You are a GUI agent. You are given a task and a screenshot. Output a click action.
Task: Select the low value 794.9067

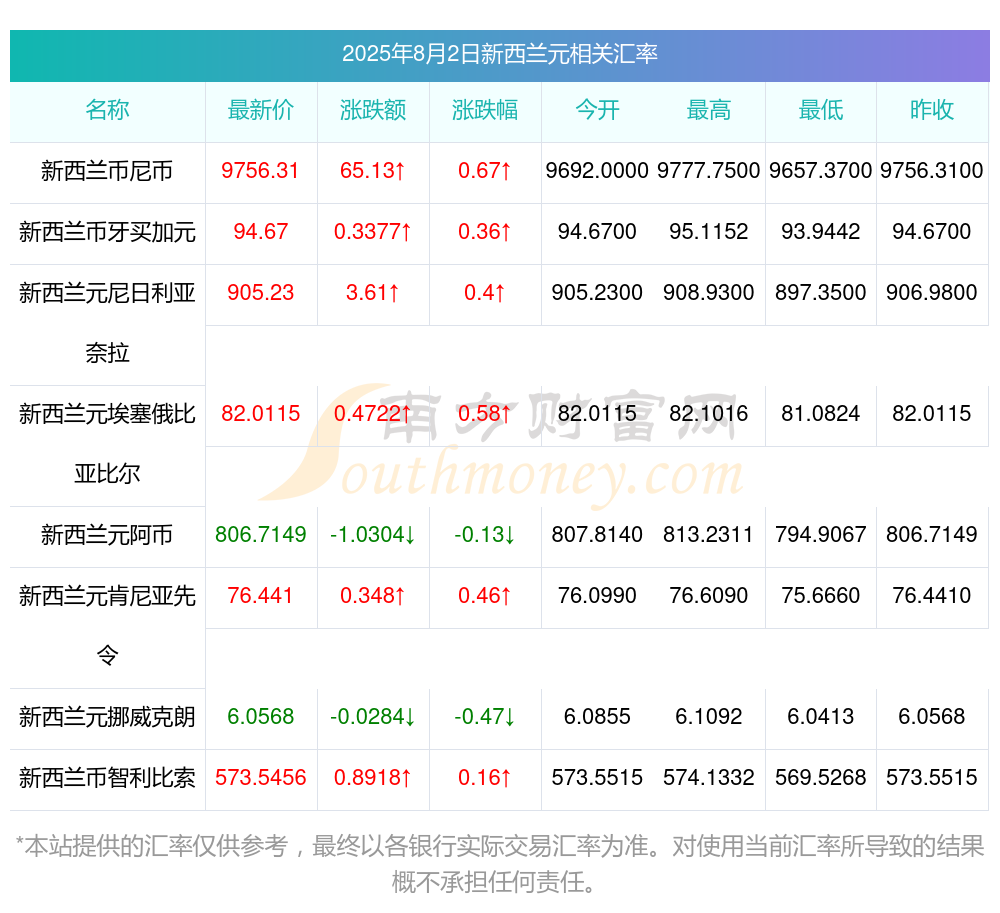[x=821, y=534]
